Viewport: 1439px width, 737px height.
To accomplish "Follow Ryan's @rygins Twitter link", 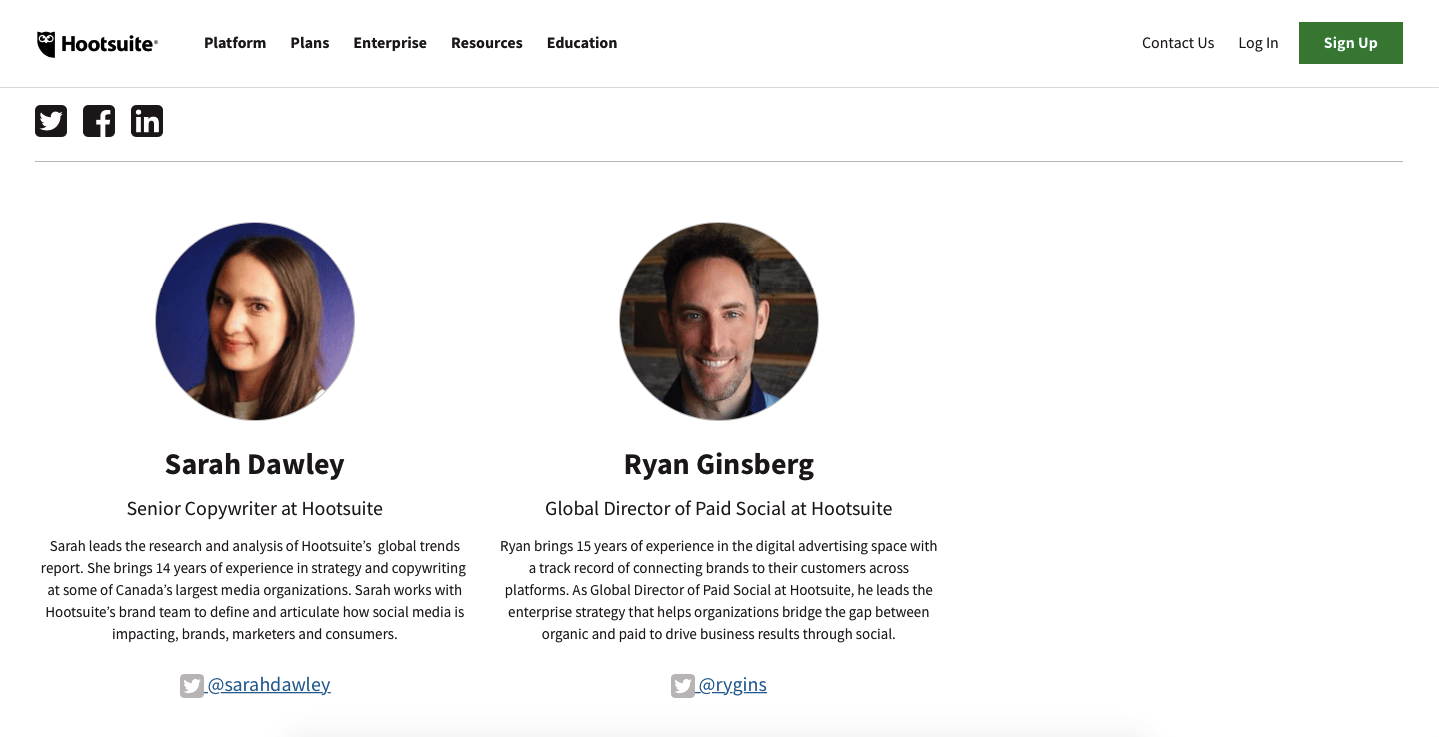I will pyautogui.click(x=732, y=684).
